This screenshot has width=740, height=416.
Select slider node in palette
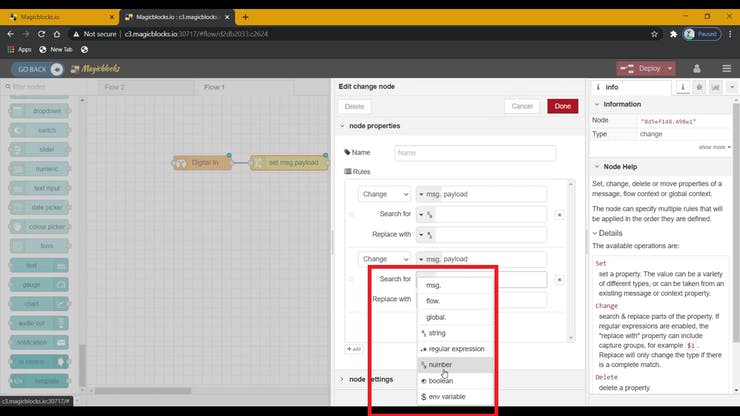tap(40, 150)
